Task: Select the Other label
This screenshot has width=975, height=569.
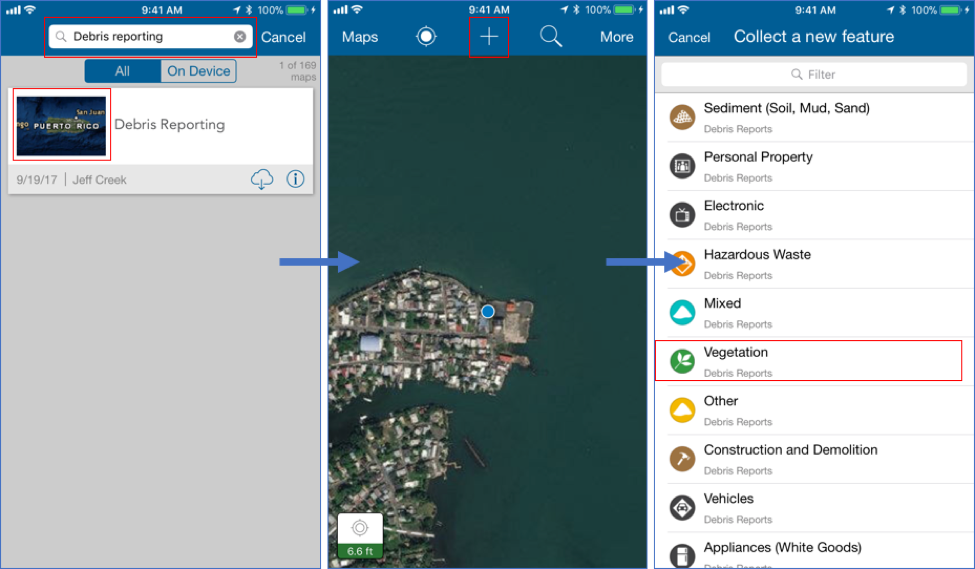Action: tap(721, 401)
